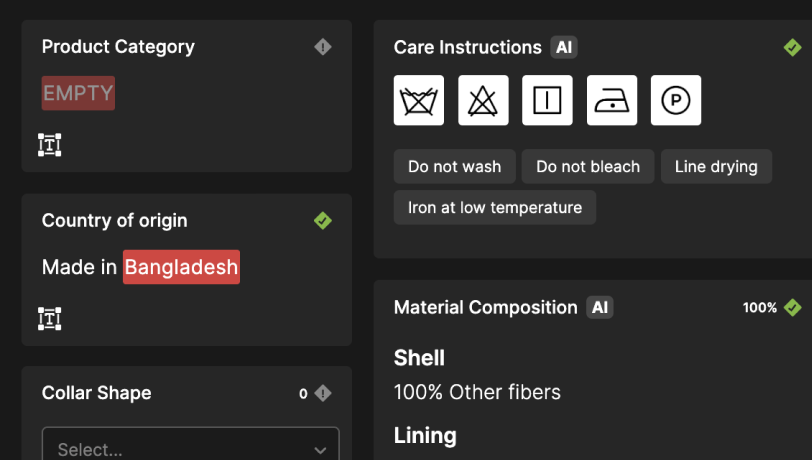
Task: Click the do not bleach triangle symbol
Action: coord(483,101)
